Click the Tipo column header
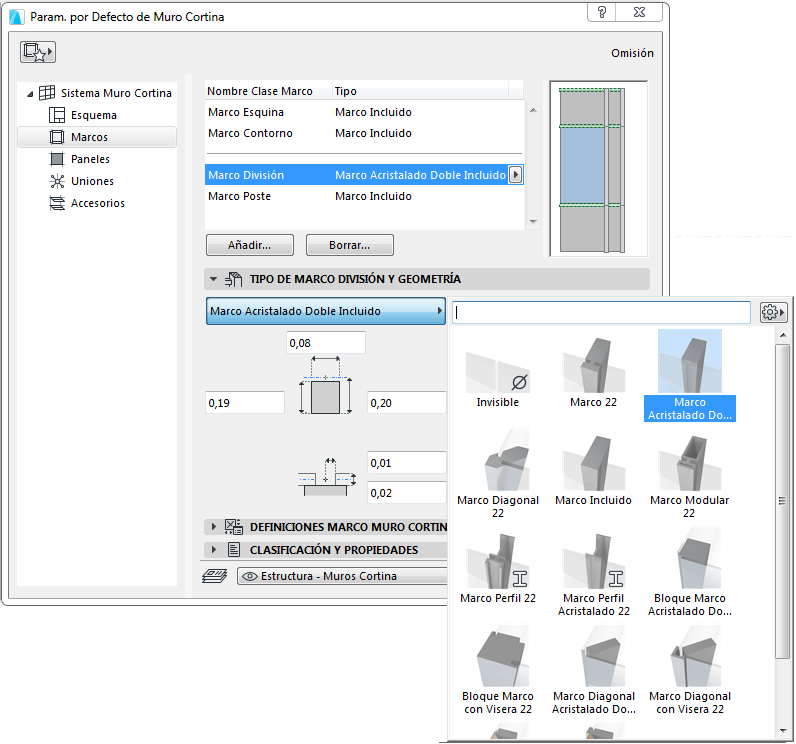Viewport: 796px width, 744px height. (x=420, y=91)
